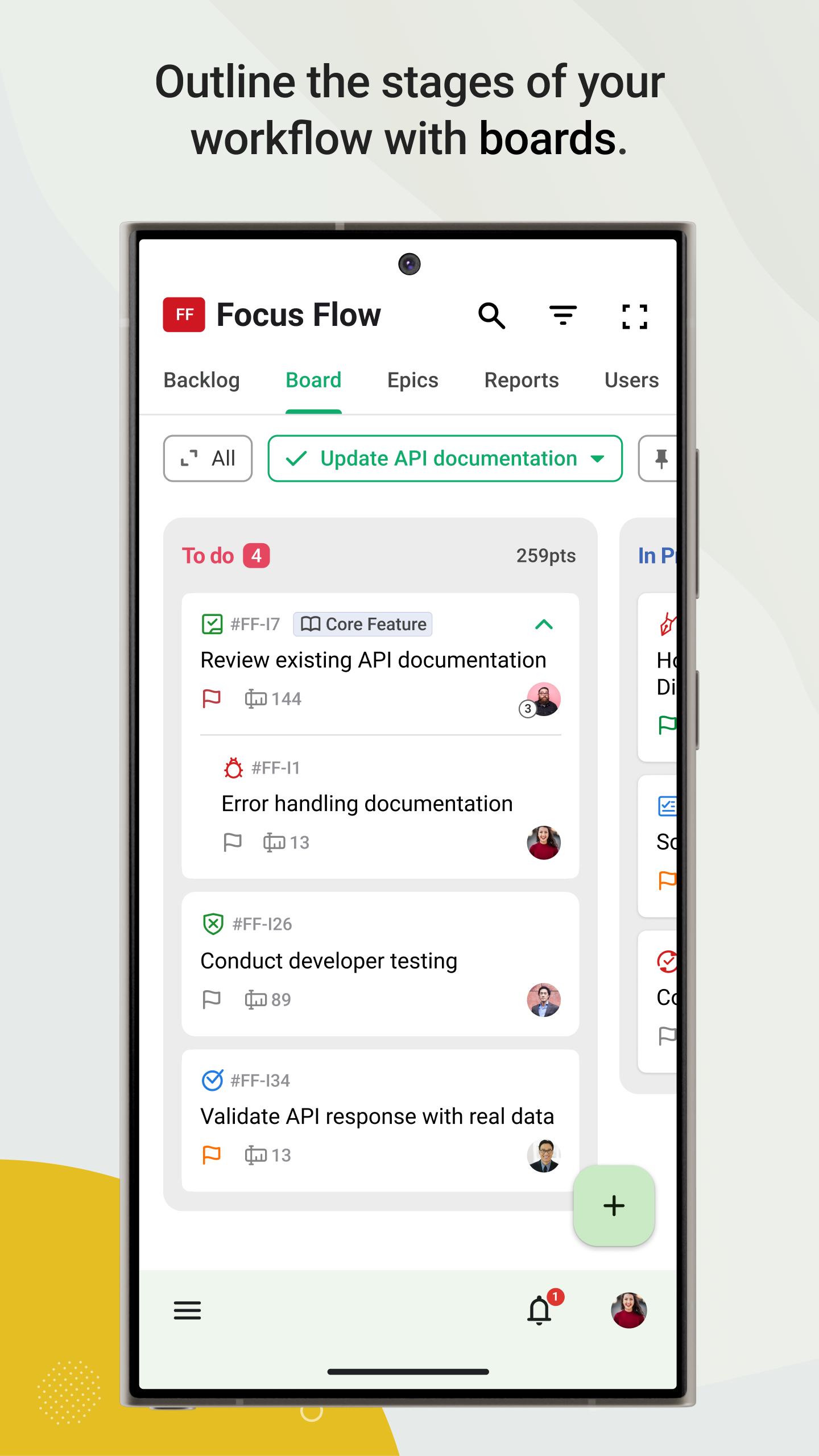Screen dimensions: 819x1456
Task: Click the pin icon button
Action: pos(660,458)
